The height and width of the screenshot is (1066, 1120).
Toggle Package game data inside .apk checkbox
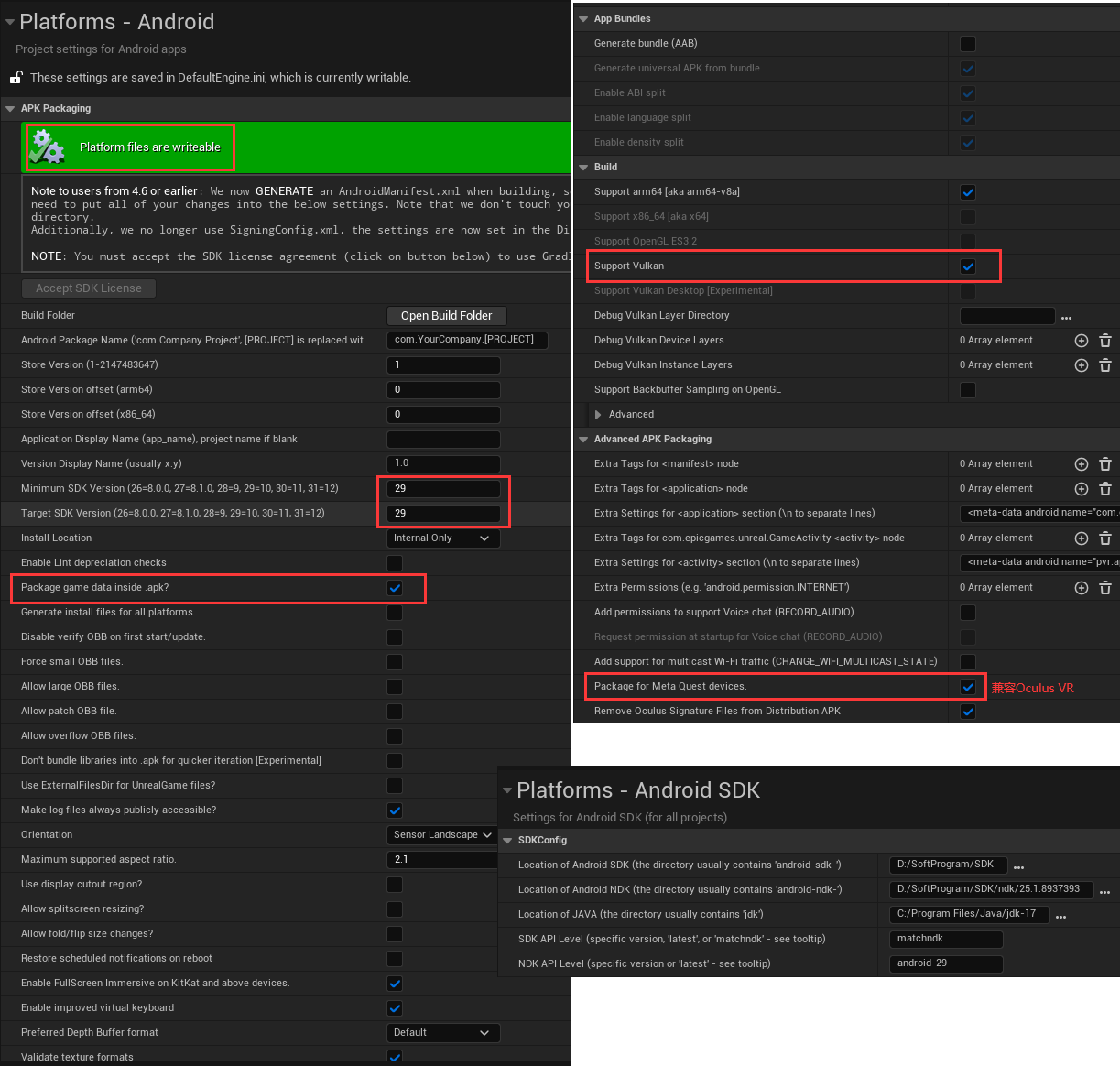395,588
